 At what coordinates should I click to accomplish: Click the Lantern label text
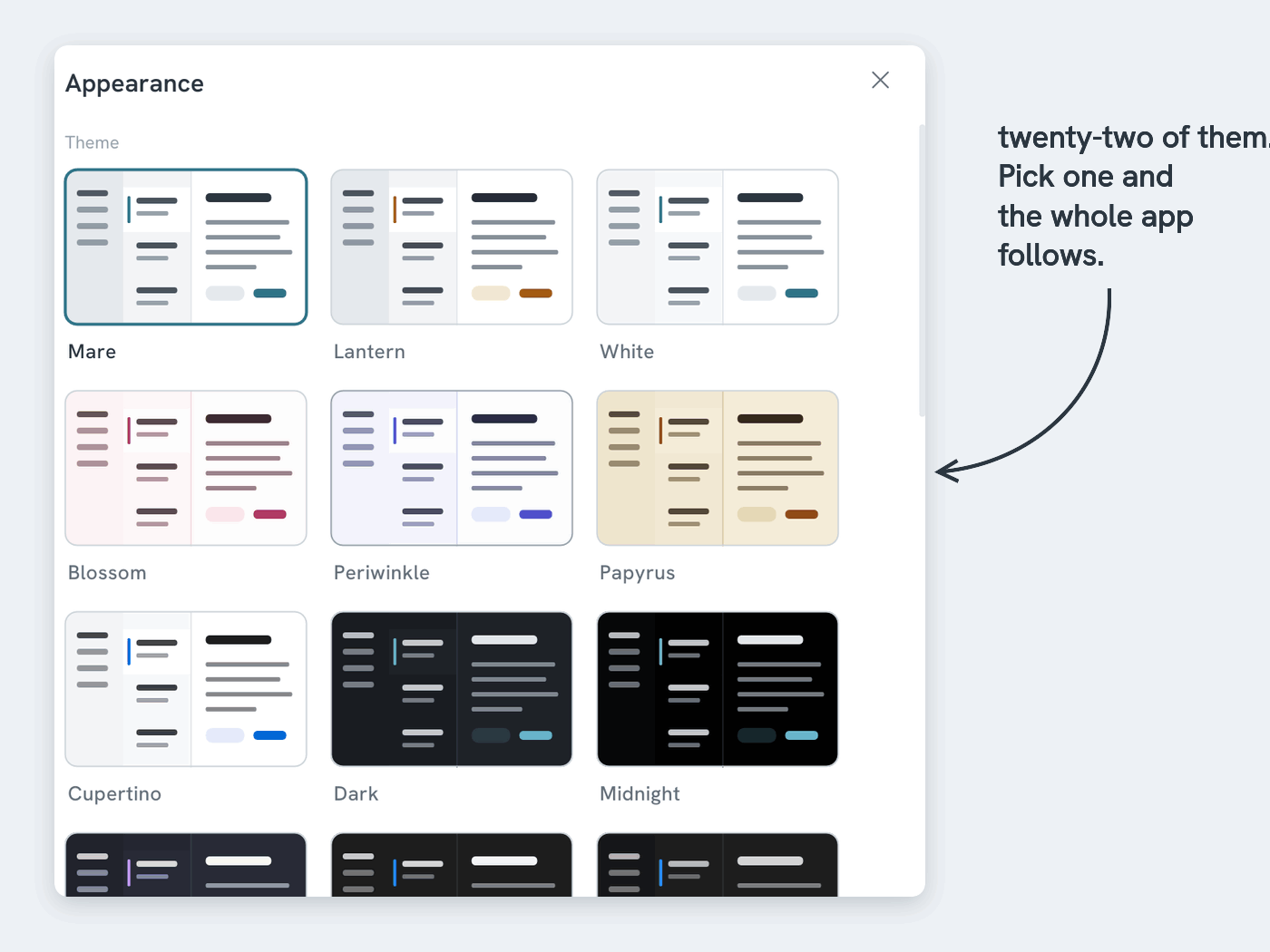point(369,352)
